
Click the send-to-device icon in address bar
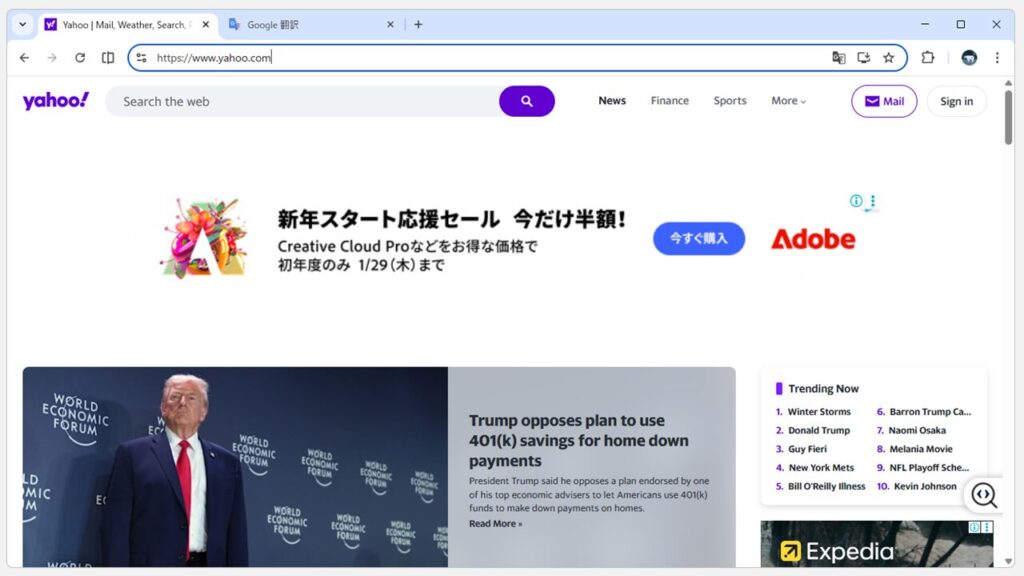tap(863, 58)
